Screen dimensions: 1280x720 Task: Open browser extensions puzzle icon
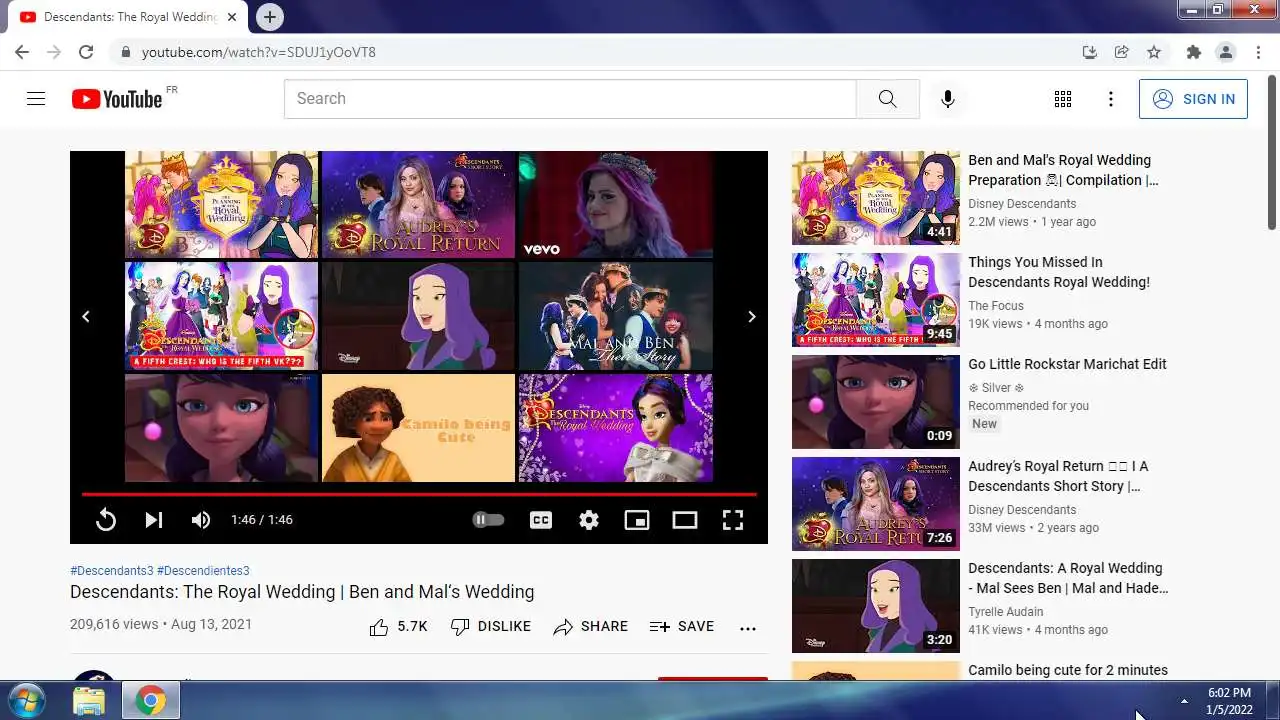1193,52
